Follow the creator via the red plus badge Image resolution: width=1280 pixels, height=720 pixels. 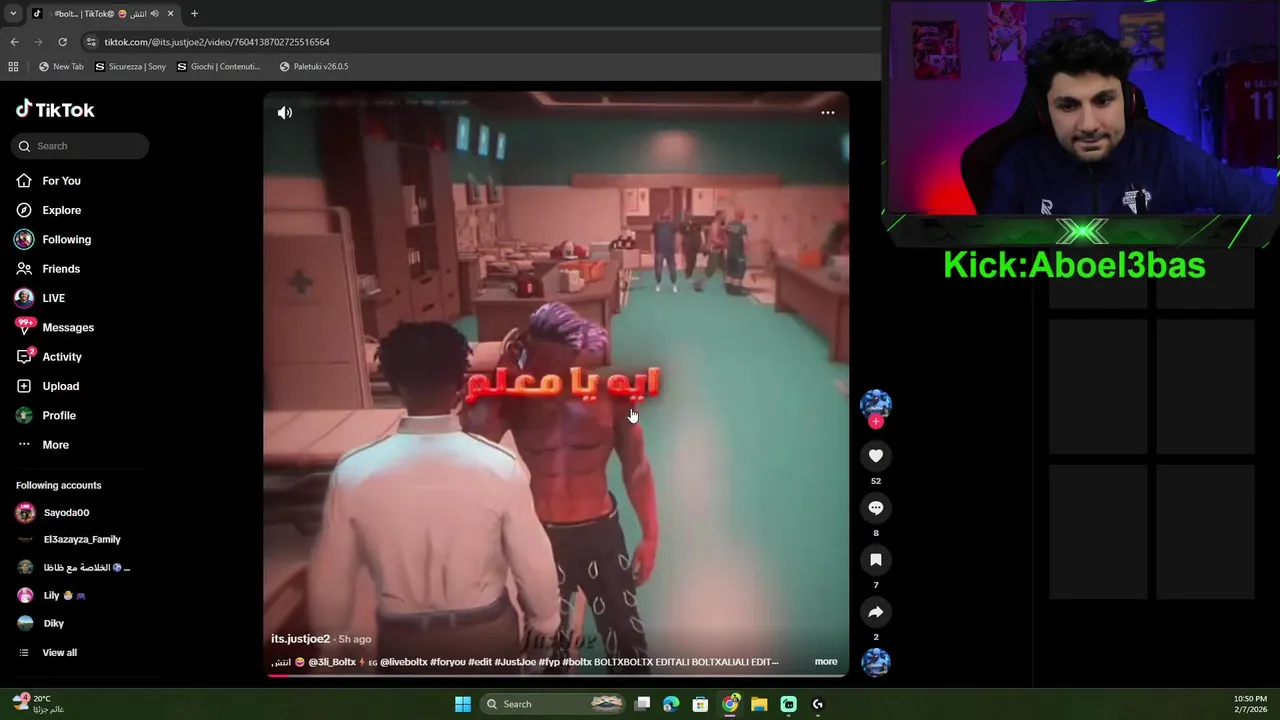click(x=876, y=421)
